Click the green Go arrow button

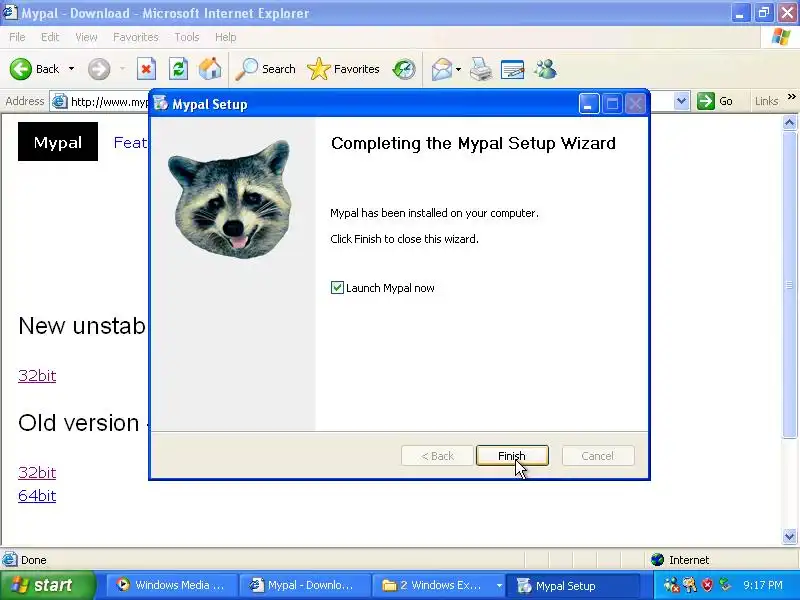706,101
